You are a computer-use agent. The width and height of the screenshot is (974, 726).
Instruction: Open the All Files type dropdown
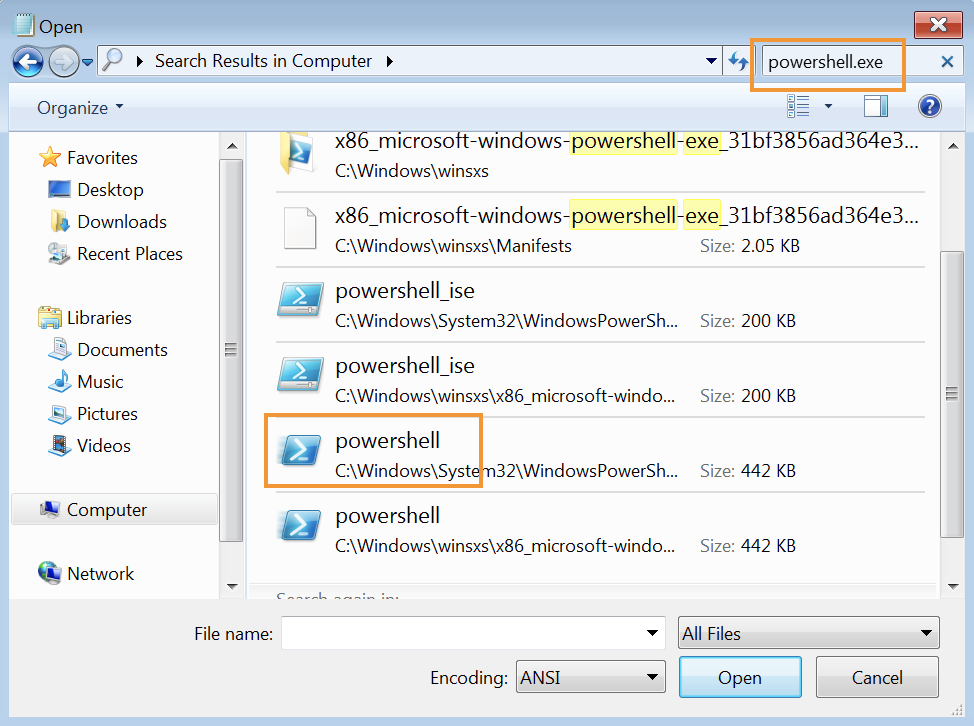point(808,633)
